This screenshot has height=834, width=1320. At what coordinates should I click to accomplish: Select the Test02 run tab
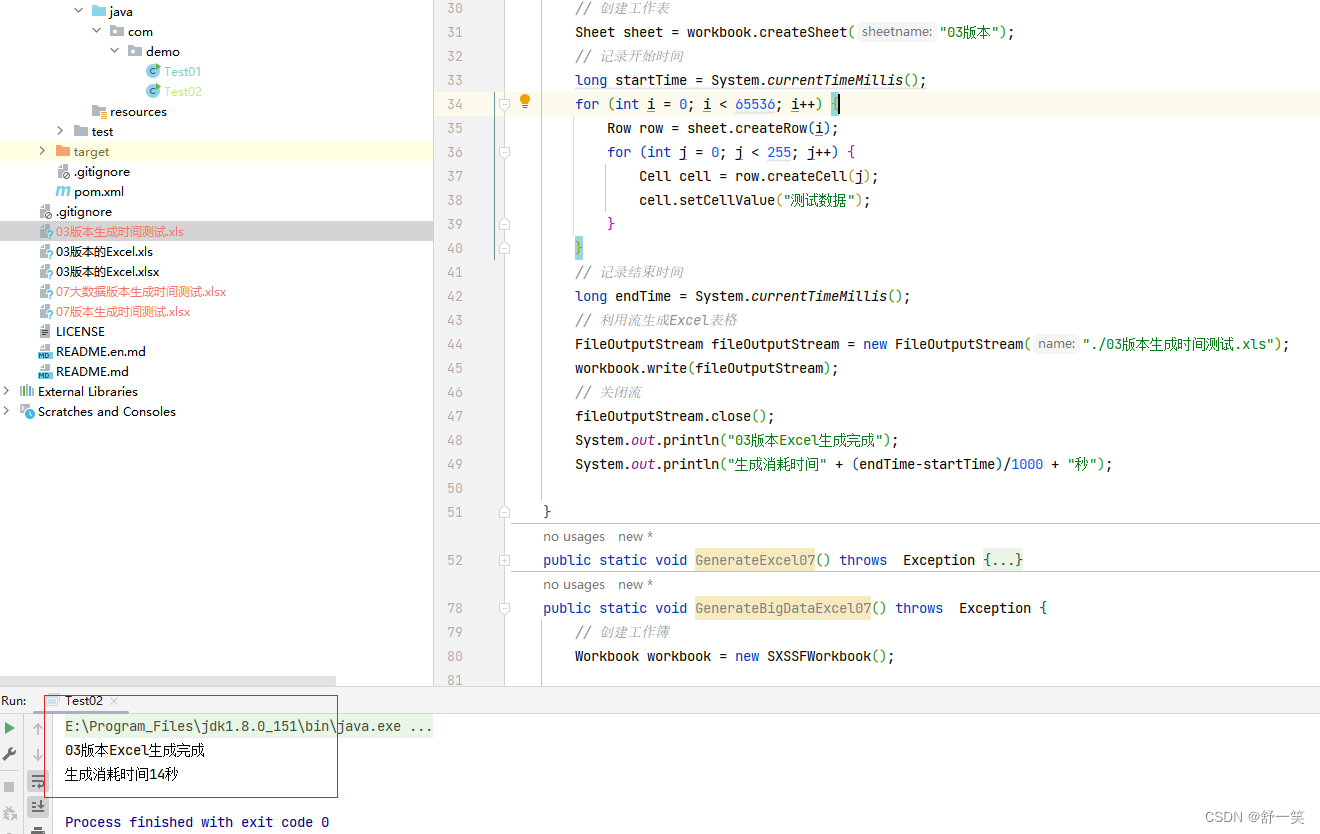tap(84, 701)
